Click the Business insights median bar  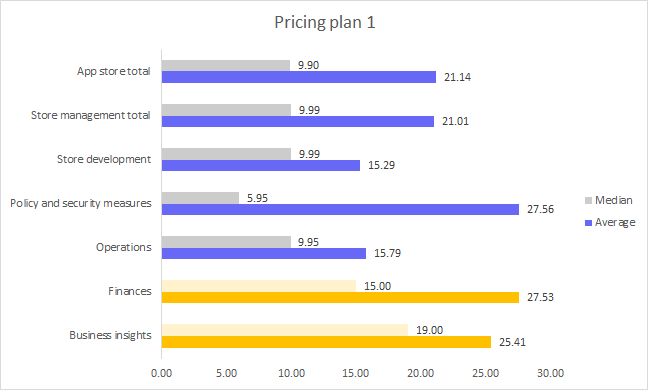click(x=285, y=330)
